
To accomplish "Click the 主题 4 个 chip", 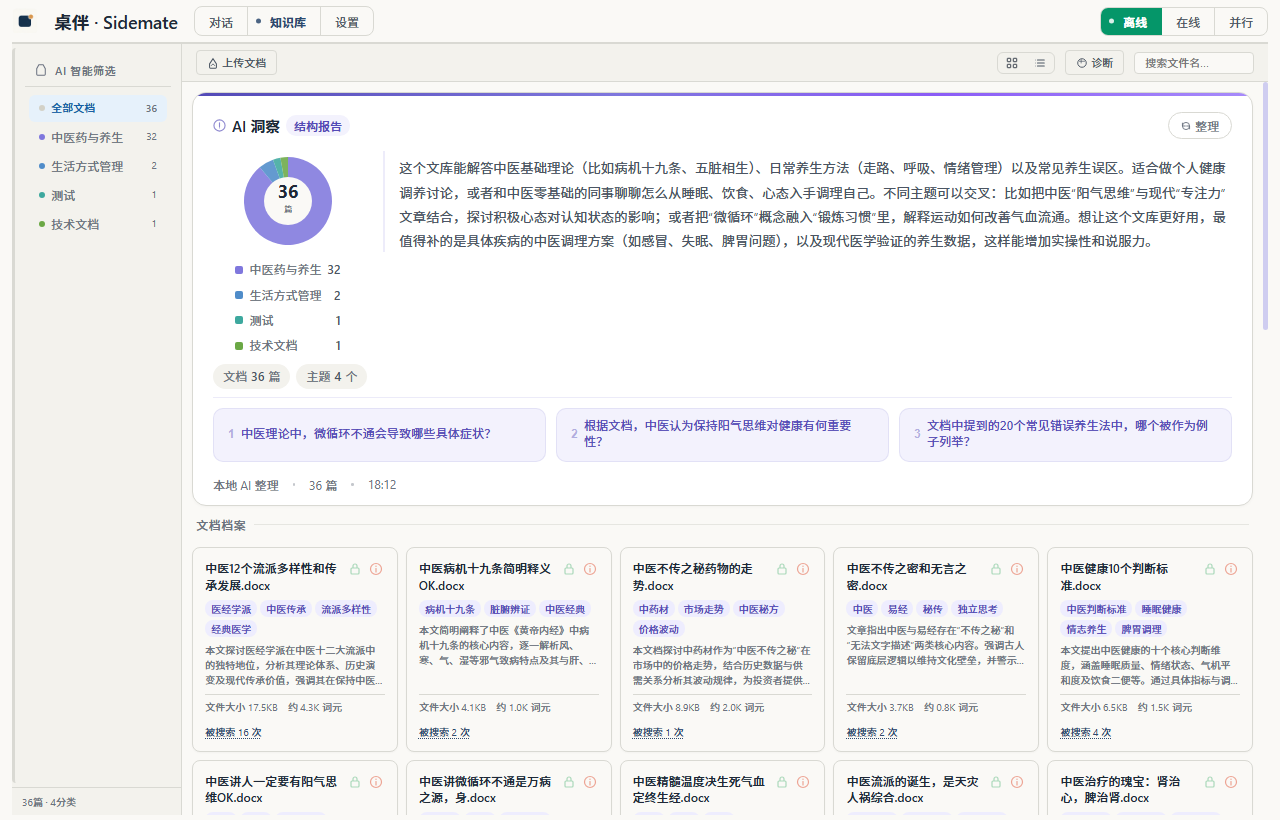I will point(332,377).
